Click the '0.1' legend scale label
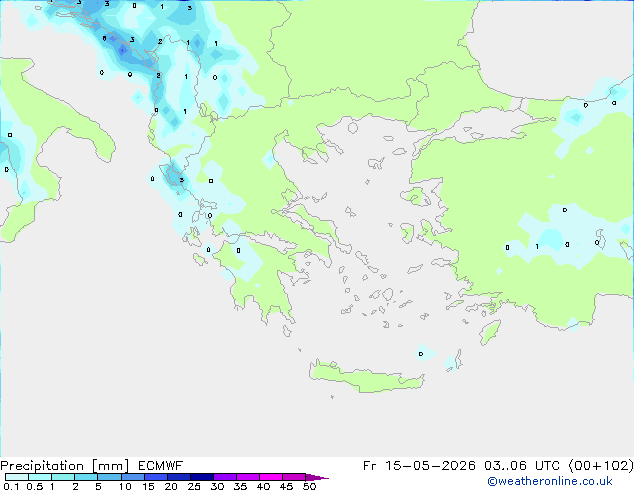Screen dimensions: 634x490 [x=11, y=486]
